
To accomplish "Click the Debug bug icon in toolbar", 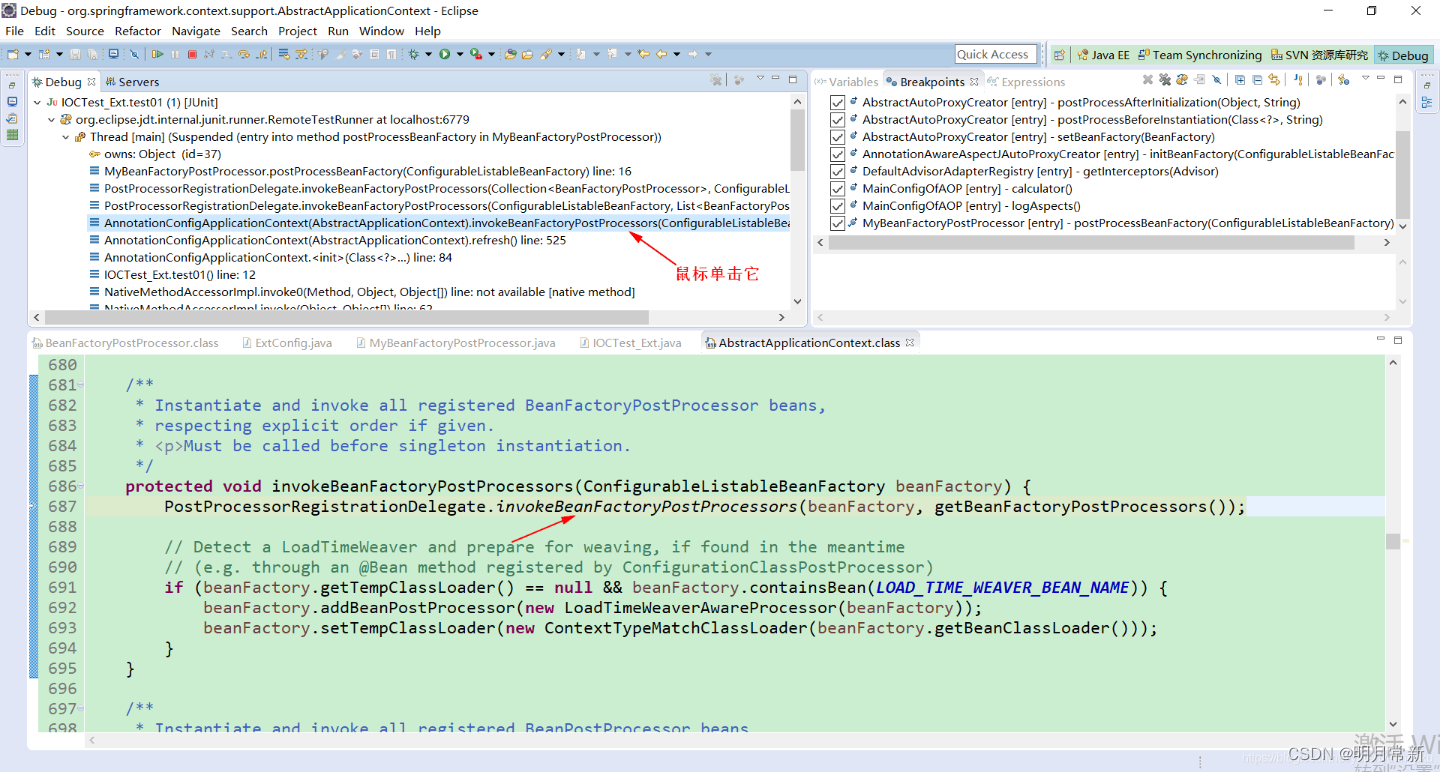I will pyautogui.click(x=413, y=54).
